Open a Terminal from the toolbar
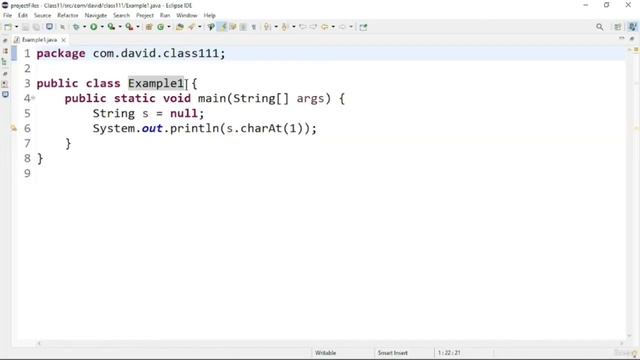This screenshot has height=360, width=640. (49, 27)
